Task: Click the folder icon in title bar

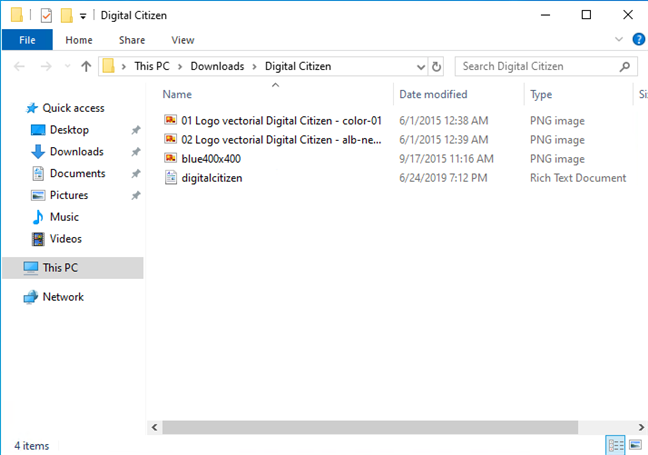Action: click(17, 15)
